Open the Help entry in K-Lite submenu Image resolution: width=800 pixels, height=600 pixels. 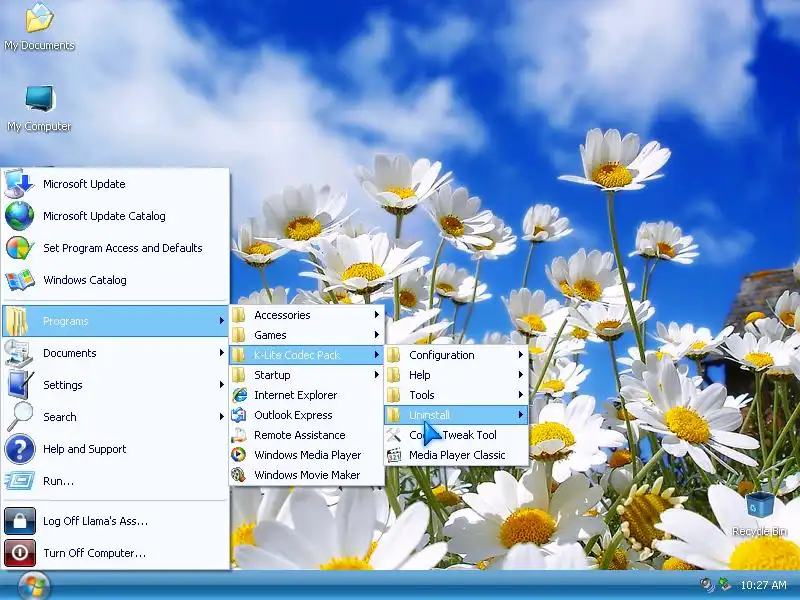(x=456, y=375)
